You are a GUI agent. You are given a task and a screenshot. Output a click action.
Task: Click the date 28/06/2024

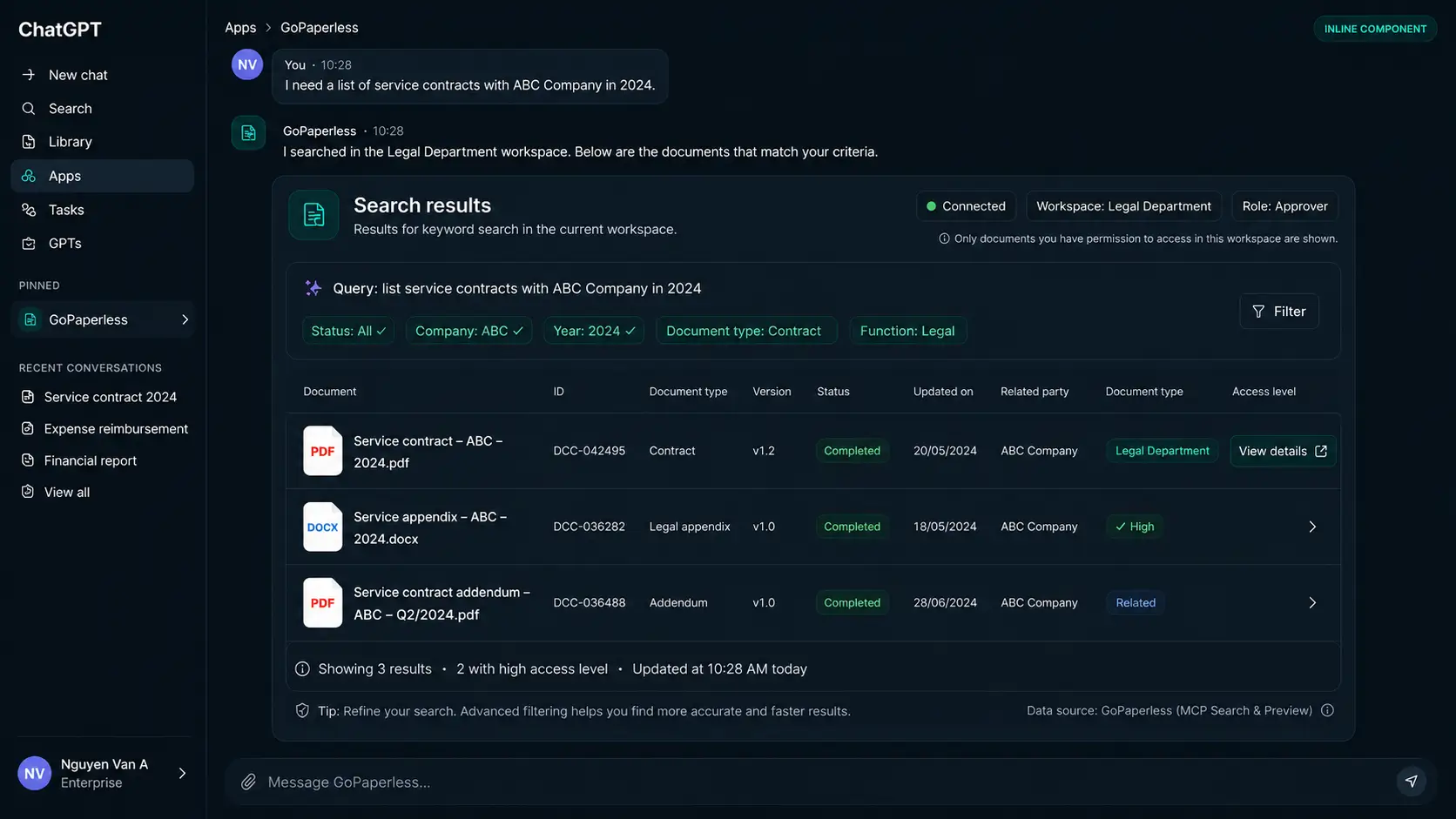[945, 602]
